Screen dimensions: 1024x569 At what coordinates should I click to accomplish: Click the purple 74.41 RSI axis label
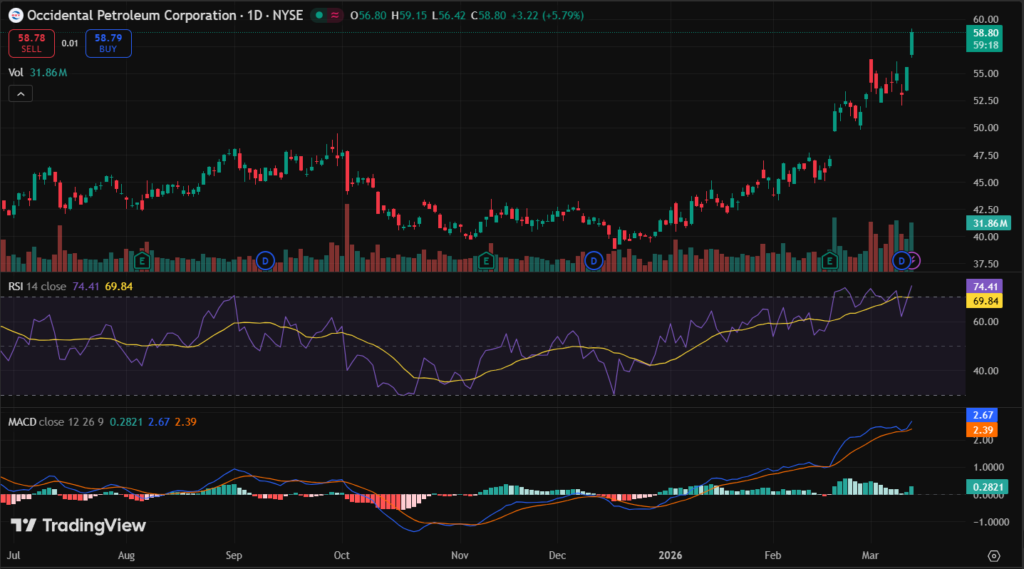pyautogui.click(x=987, y=286)
